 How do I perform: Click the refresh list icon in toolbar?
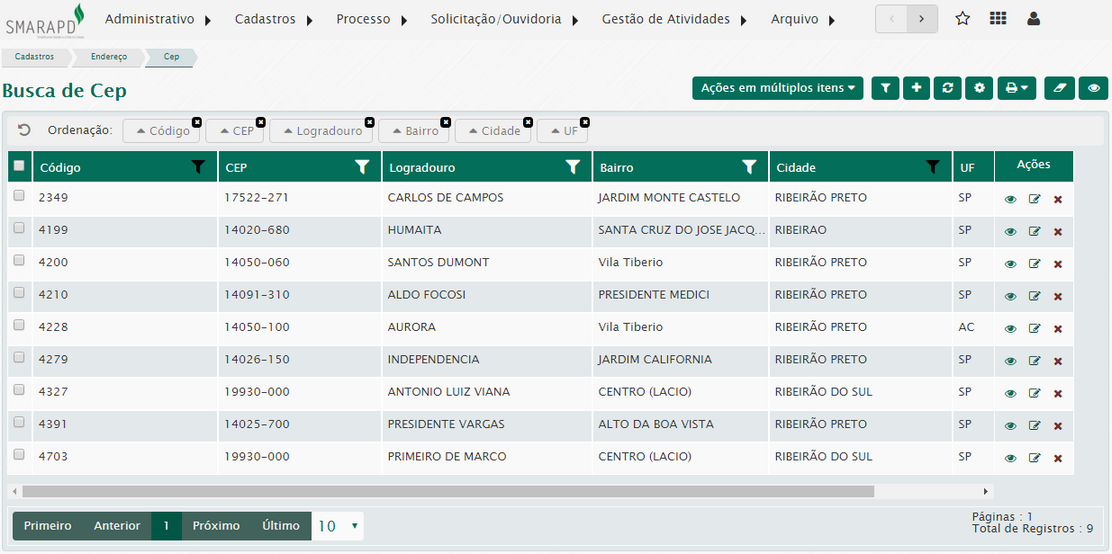[x=947, y=88]
